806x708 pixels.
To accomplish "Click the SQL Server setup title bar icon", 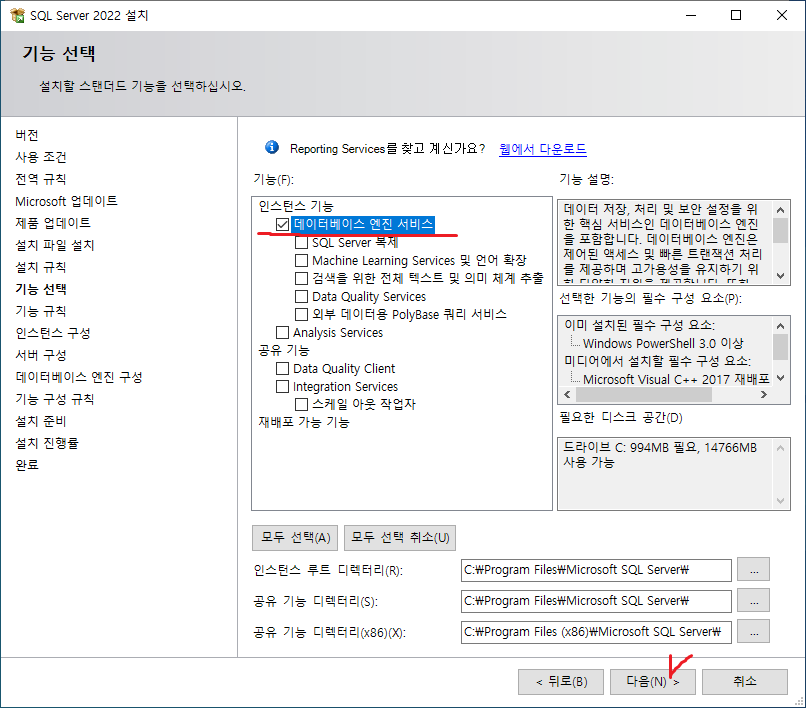I will click(17, 15).
